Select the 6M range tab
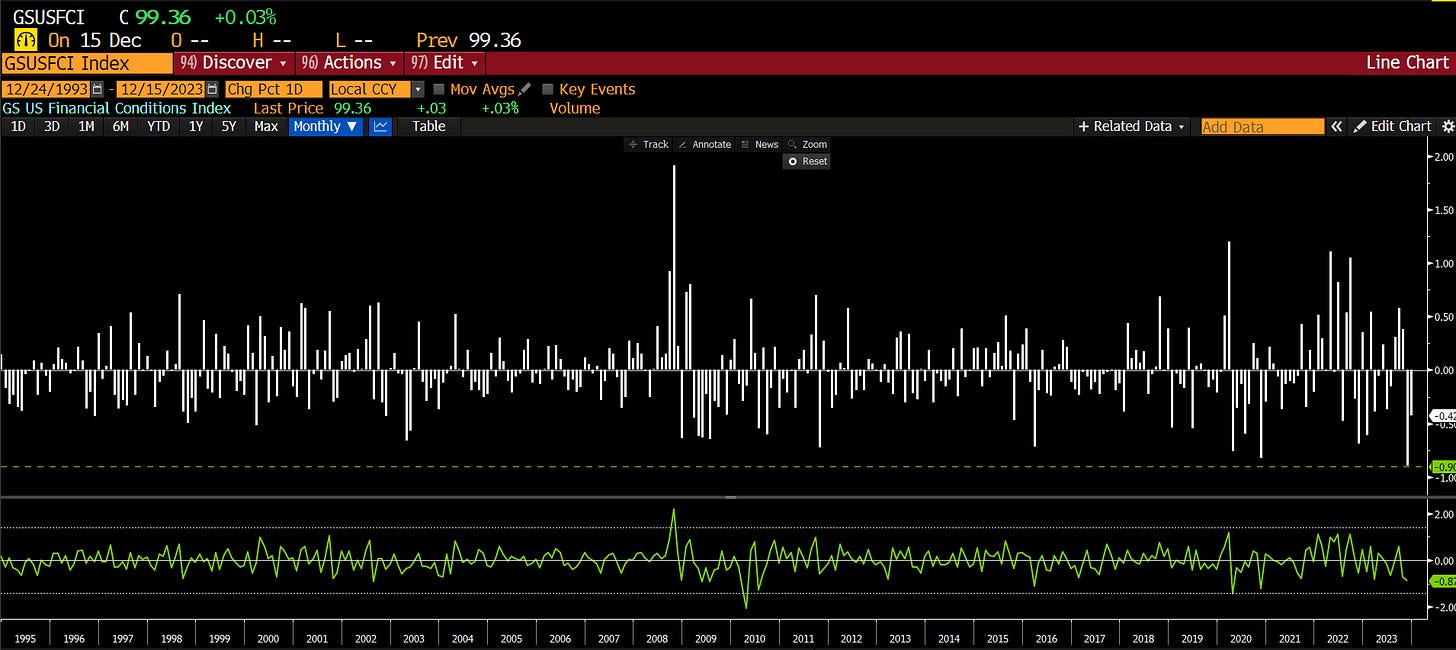The height and width of the screenshot is (650, 1456). [x=120, y=126]
